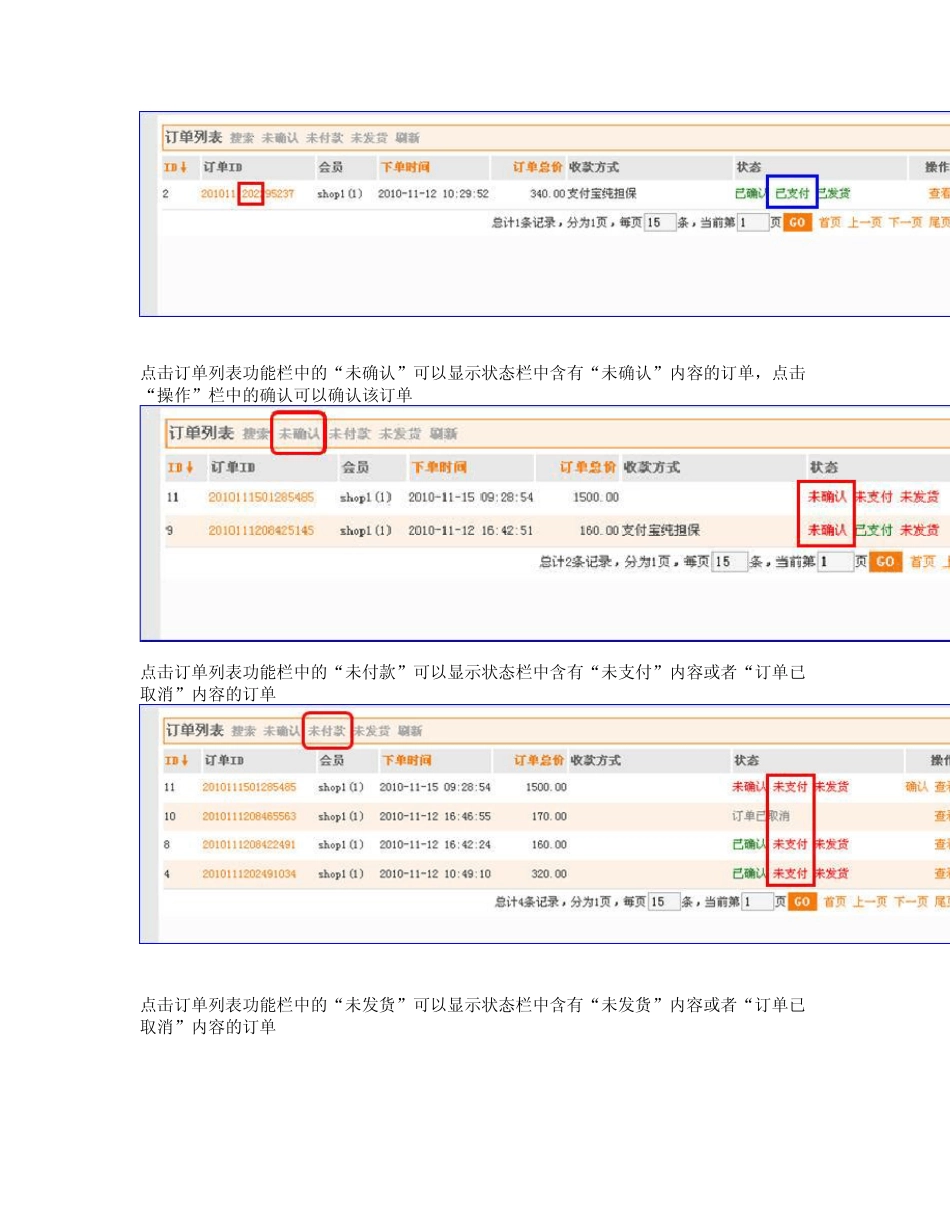The height and width of the screenshot is (1230, 950).
Task: Click 刷新 in the four-record order list
Action: coord(410,731)
